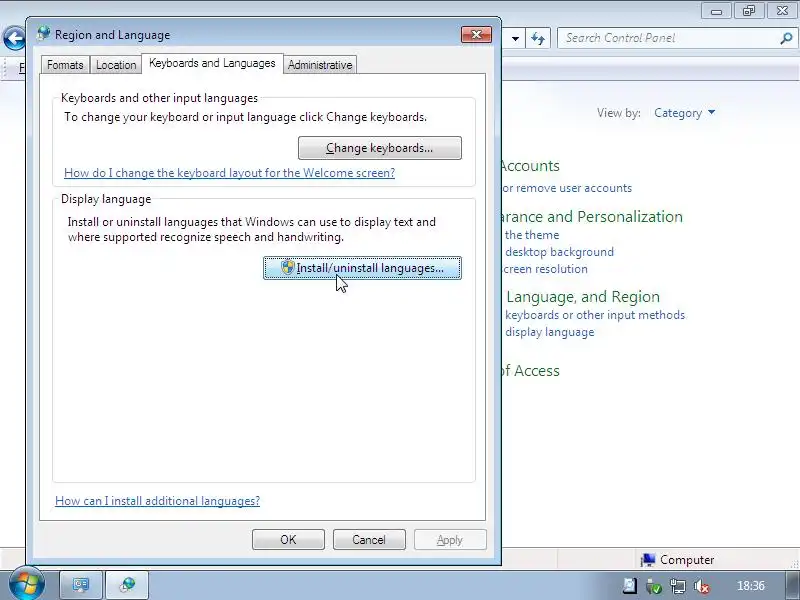Click Change the theme link
Viewport: 800px width, 600px height.
(532, 235)
